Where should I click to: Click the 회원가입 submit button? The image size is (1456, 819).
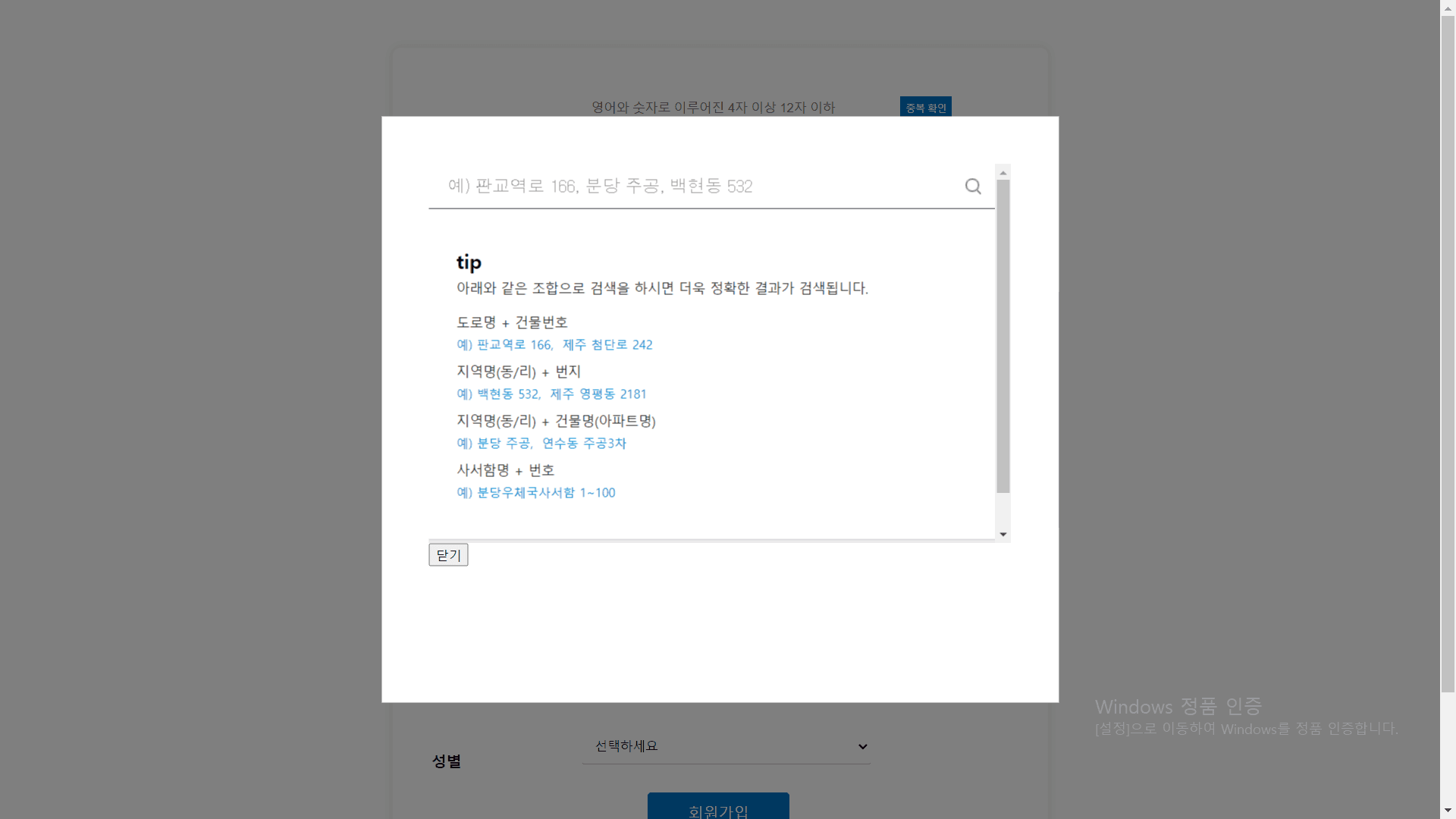click(x=718, y=808)
